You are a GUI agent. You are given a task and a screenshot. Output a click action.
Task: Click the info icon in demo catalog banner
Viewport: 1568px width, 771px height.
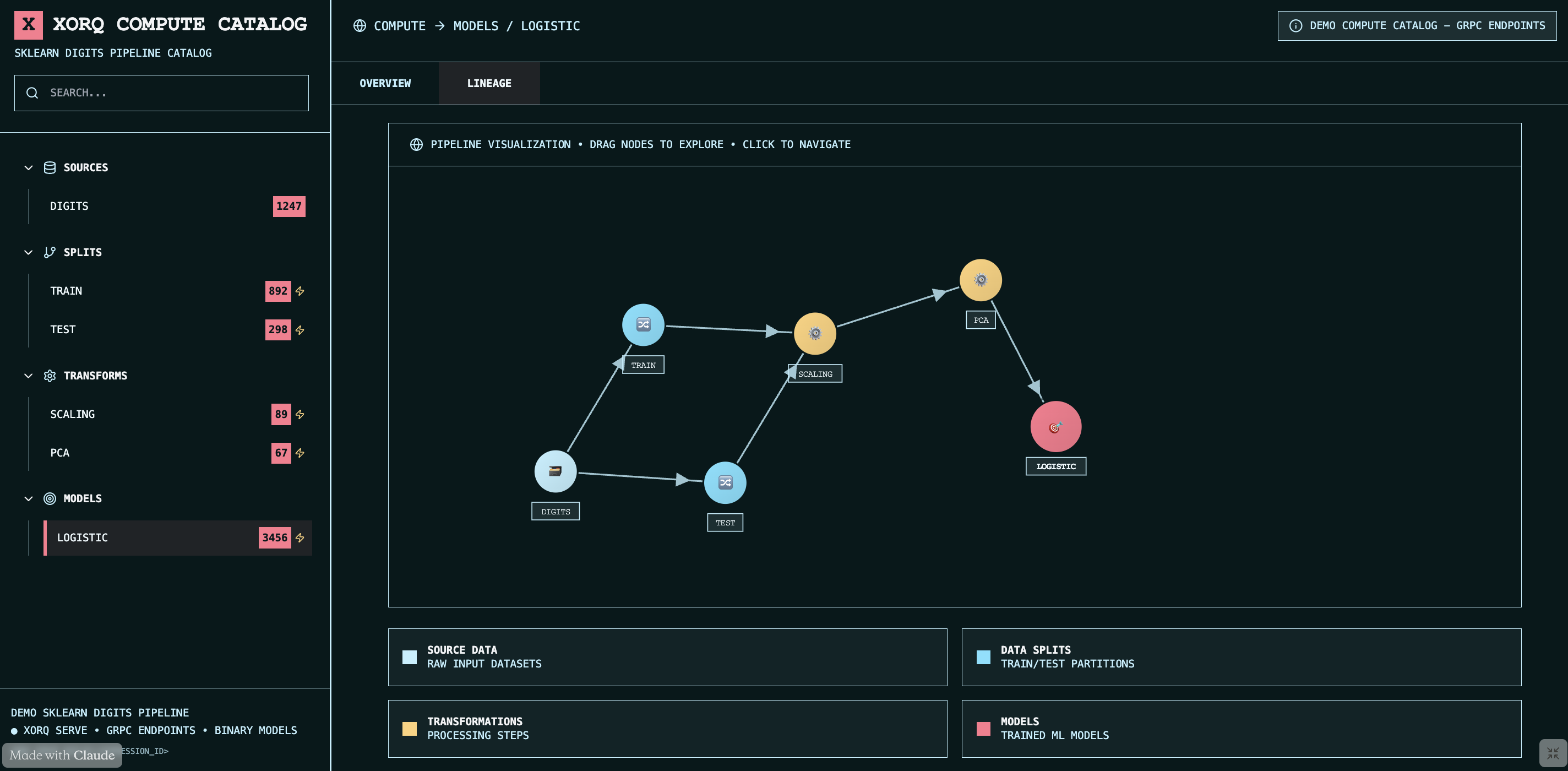[x=1296, y=25]
